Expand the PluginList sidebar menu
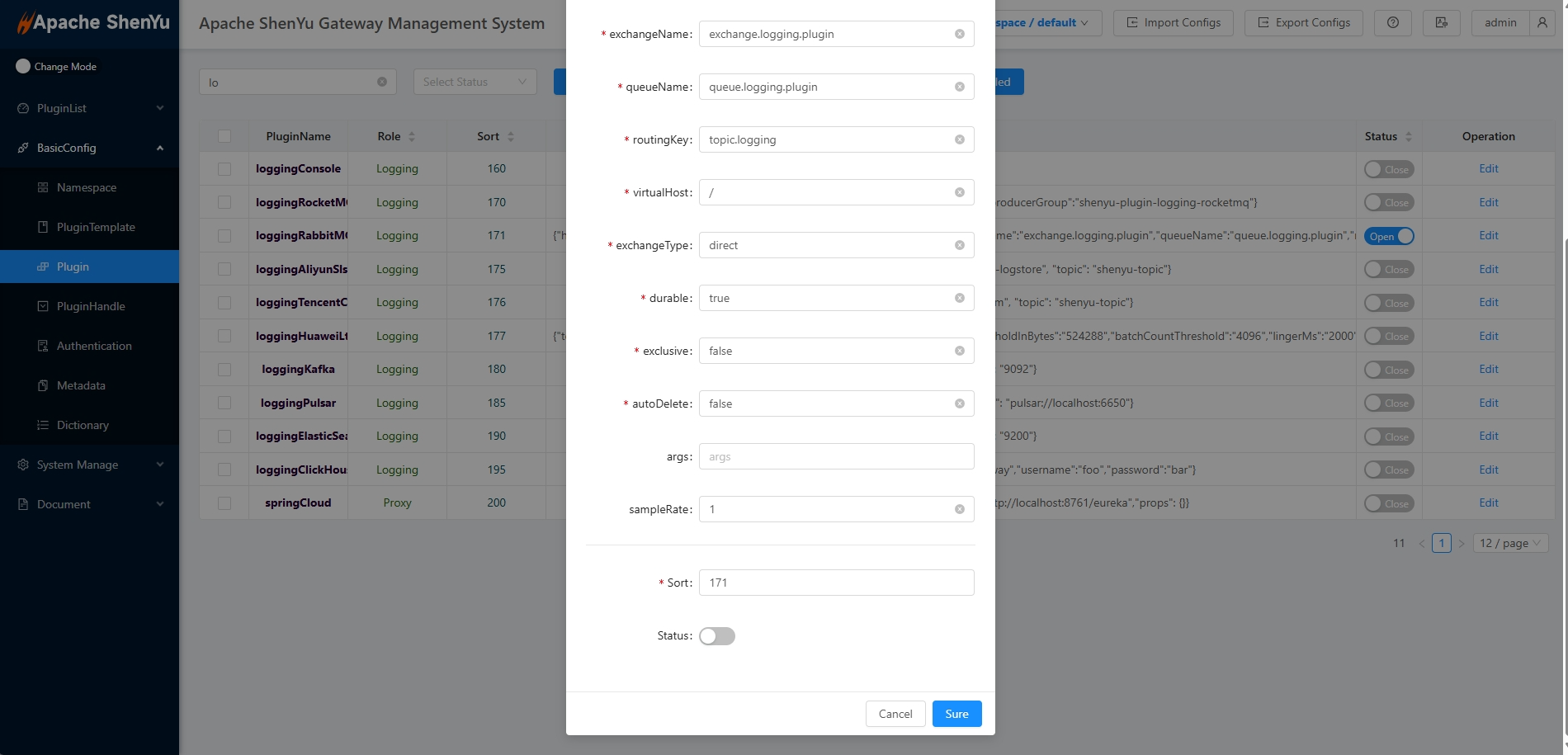This screenshot has width=1568, height=755. point(89,108)
